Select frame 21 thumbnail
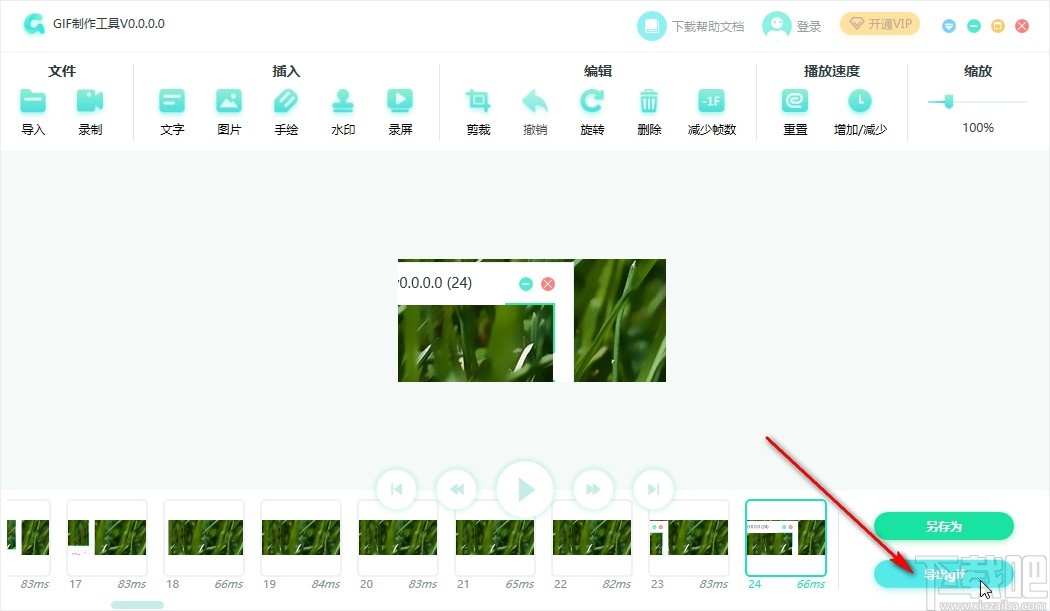Viewport: 1050px width, 611px height. (x=495, y=537)
